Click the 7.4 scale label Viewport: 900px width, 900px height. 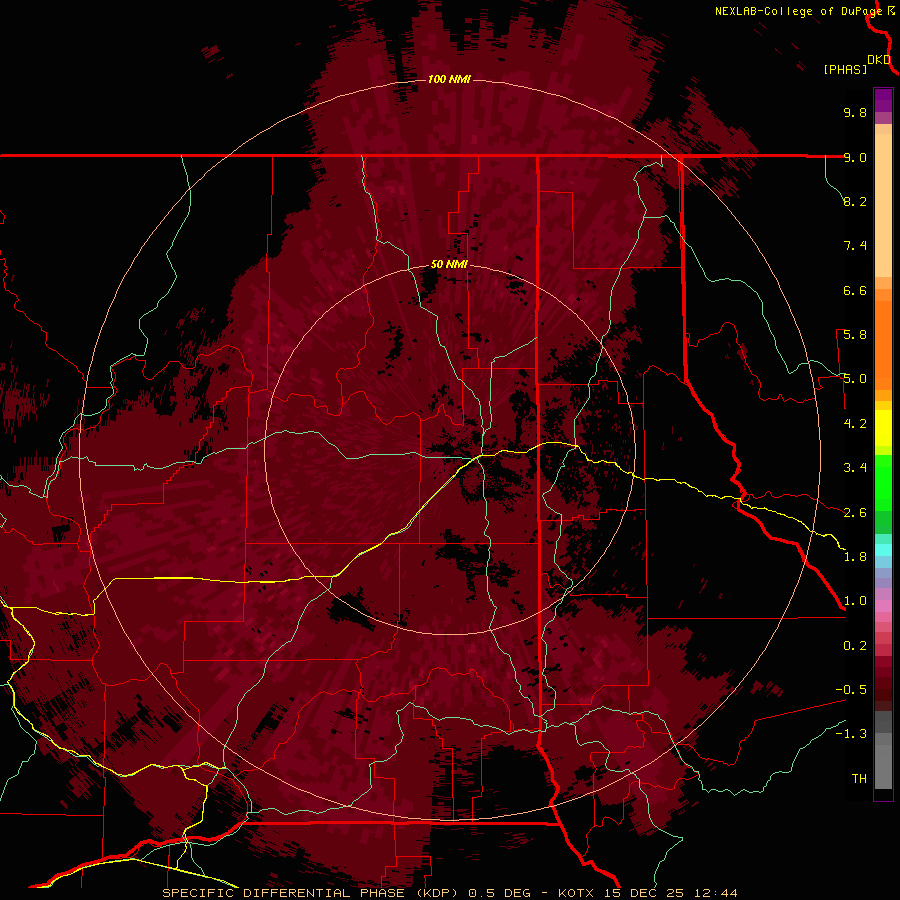coord(855,246)
